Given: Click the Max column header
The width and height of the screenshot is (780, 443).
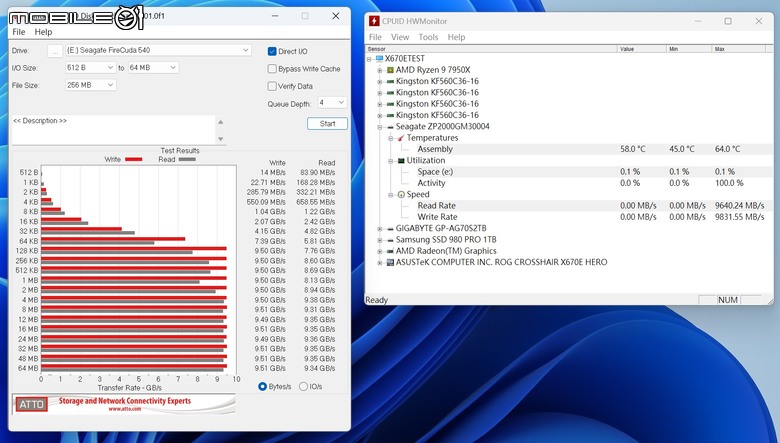Looking at the screenshot, I should 738,49.
